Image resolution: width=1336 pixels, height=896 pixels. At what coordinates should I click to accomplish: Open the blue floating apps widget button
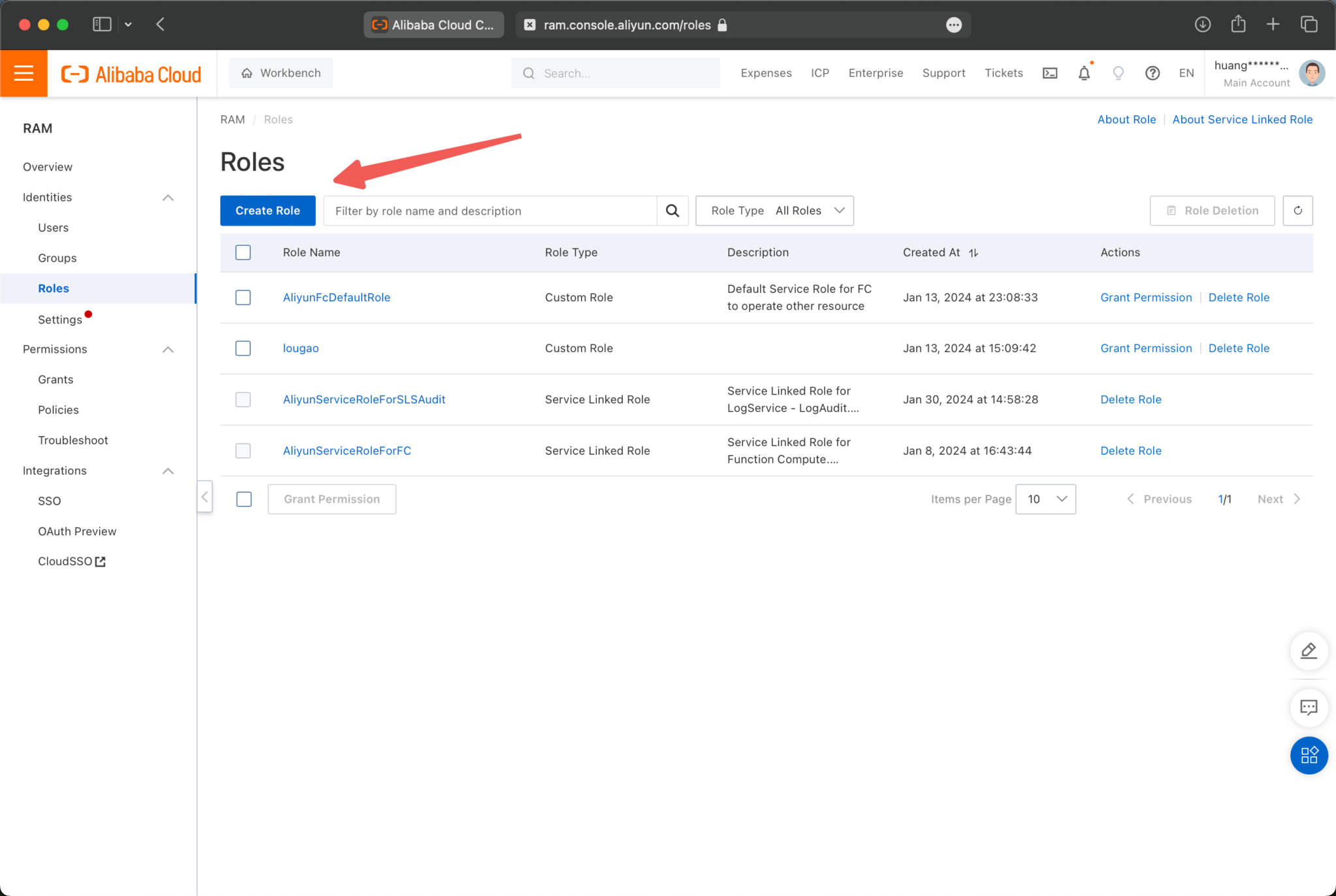[1309, 755]
